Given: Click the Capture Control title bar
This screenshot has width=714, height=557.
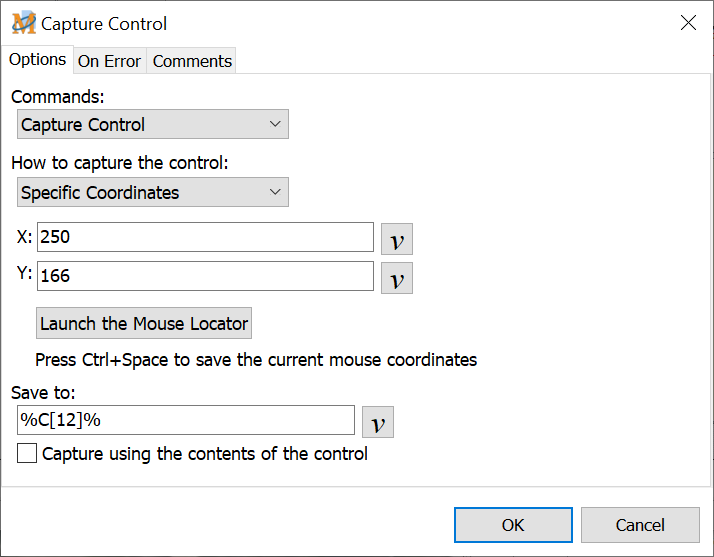Looking at the screenshot, I should [350, 23].
